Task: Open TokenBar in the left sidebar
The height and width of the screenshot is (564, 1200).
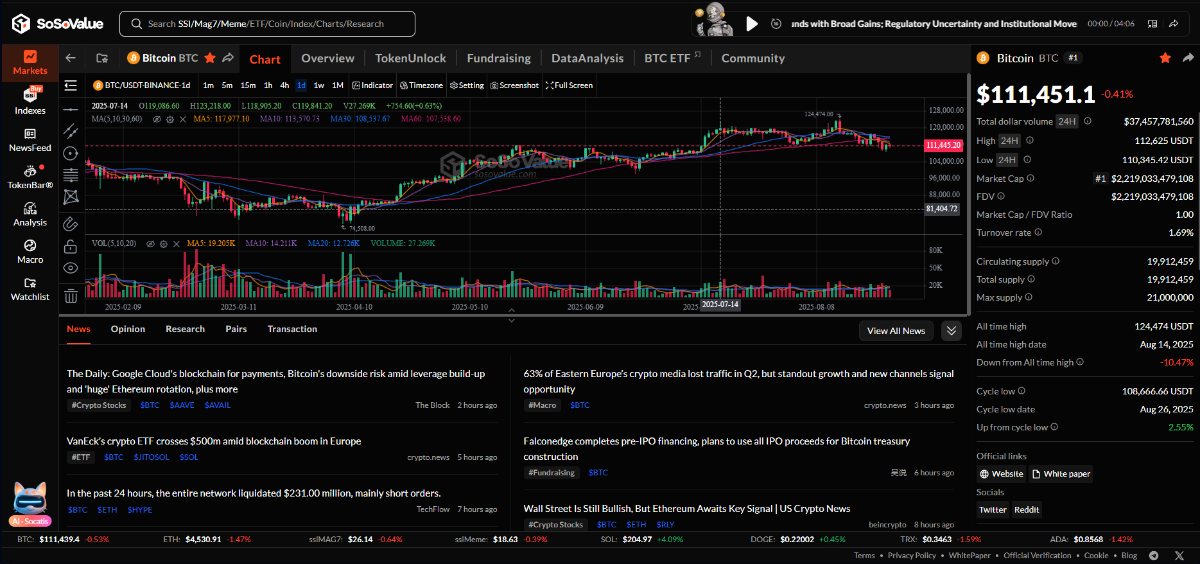Action: (30, 177)
